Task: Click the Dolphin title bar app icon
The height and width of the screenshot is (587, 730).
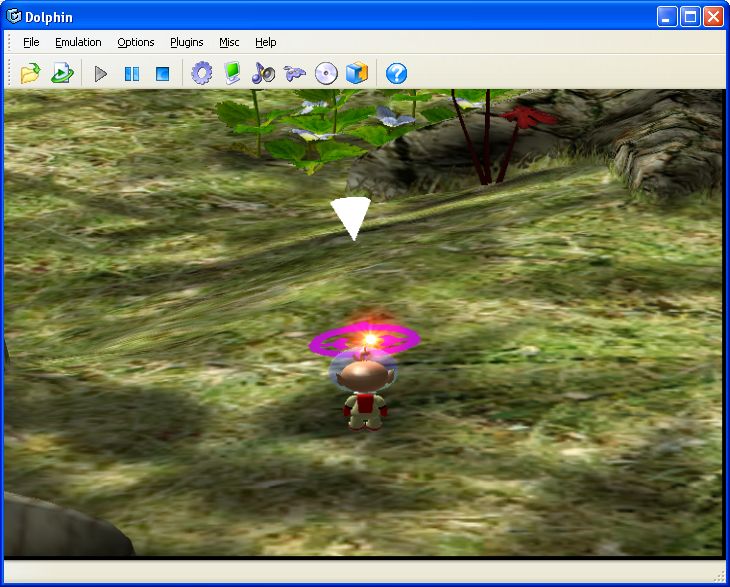Action: tap(14, 16)
